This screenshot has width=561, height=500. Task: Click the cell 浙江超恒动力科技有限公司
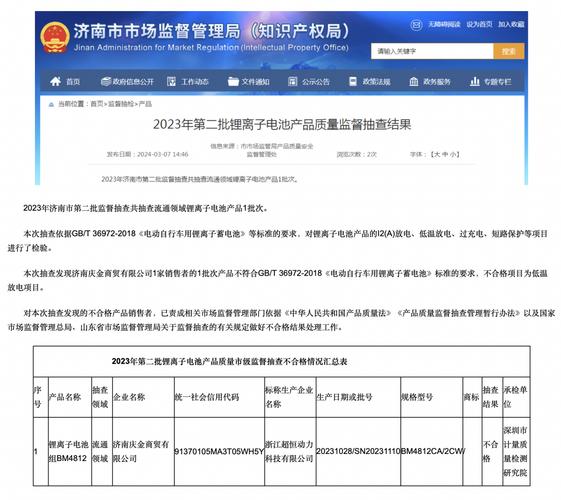click(x=289, y=451)
